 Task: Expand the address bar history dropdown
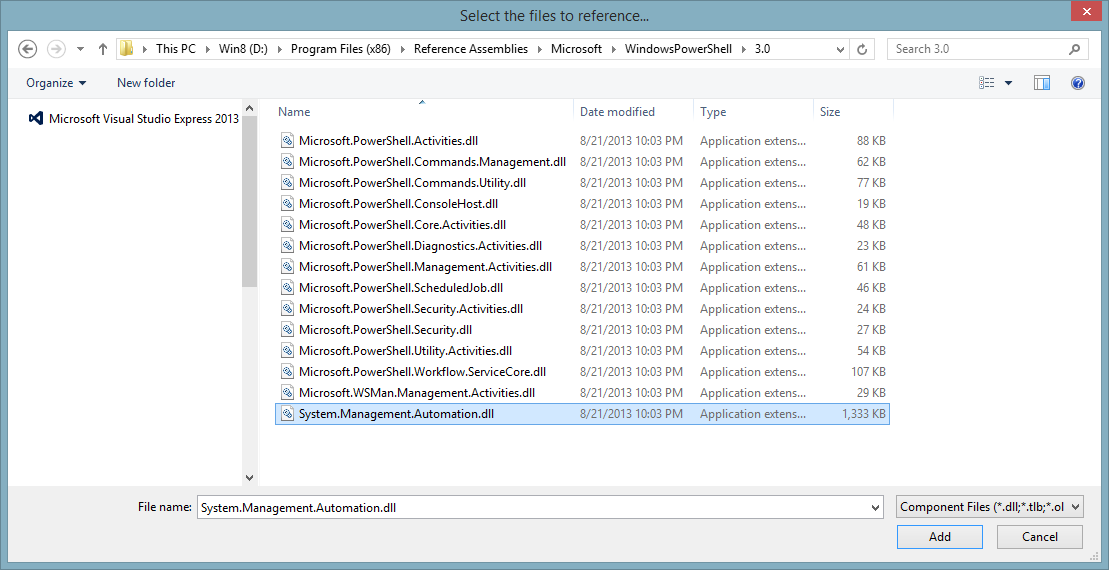tap(840, 50)
